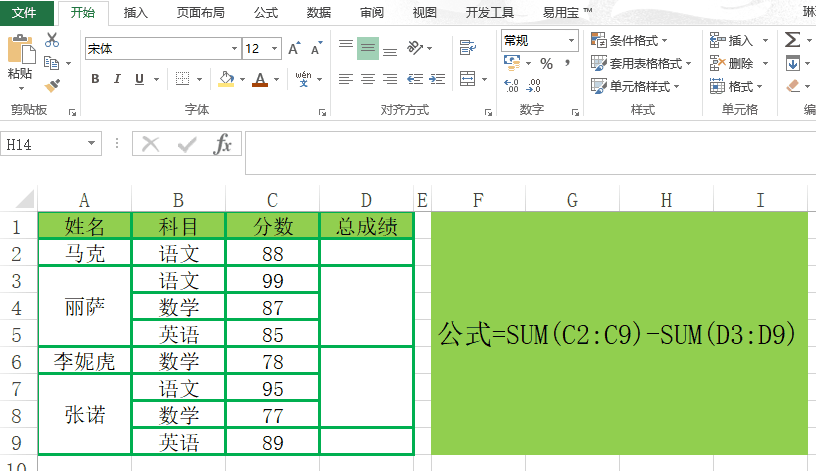Toggle middle vertical alignment
Screen dimensions: 816x471
[368, 48]
